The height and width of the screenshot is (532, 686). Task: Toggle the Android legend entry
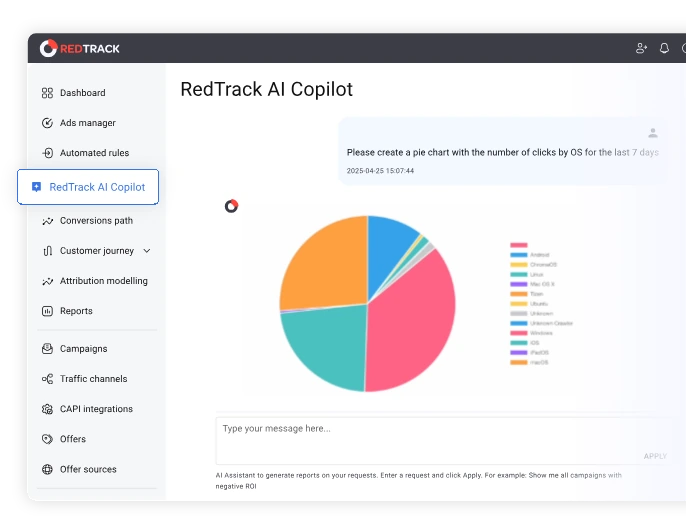(x=529, y=255)
